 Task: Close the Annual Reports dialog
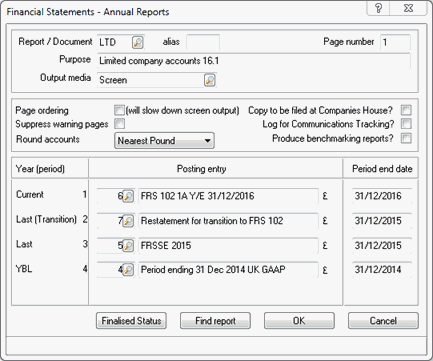point(408,8)
